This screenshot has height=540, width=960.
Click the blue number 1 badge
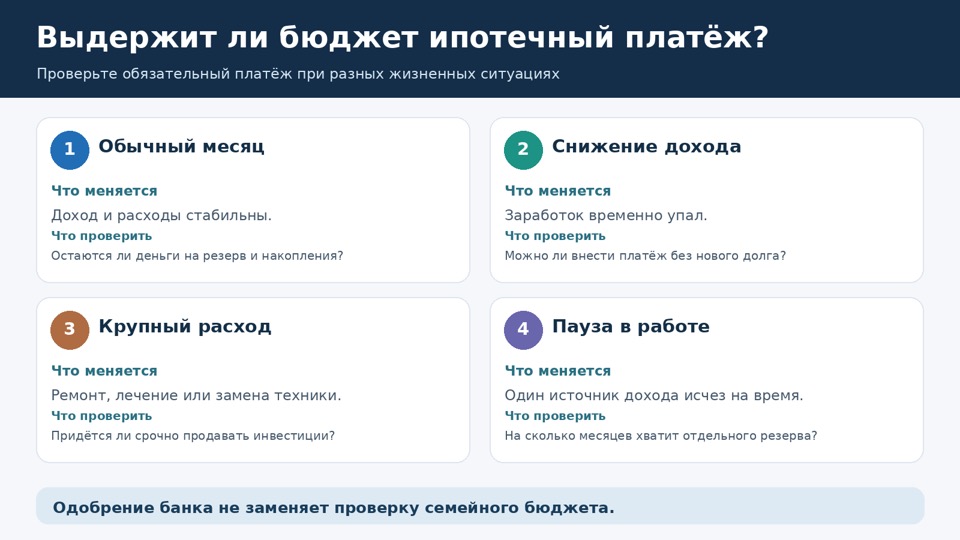click(70, 150)
